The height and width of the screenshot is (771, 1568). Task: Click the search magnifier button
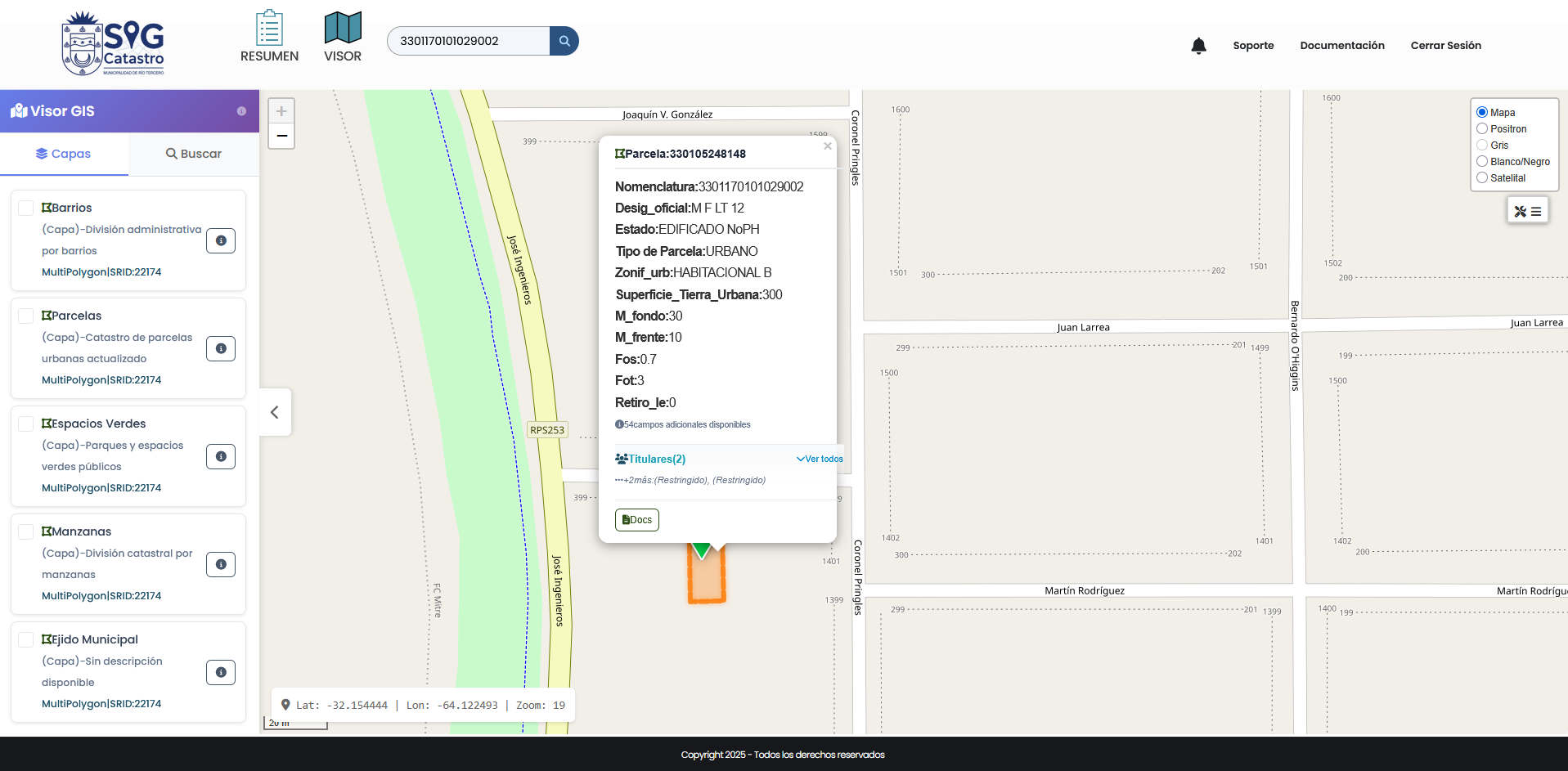[x=564, y=41]
